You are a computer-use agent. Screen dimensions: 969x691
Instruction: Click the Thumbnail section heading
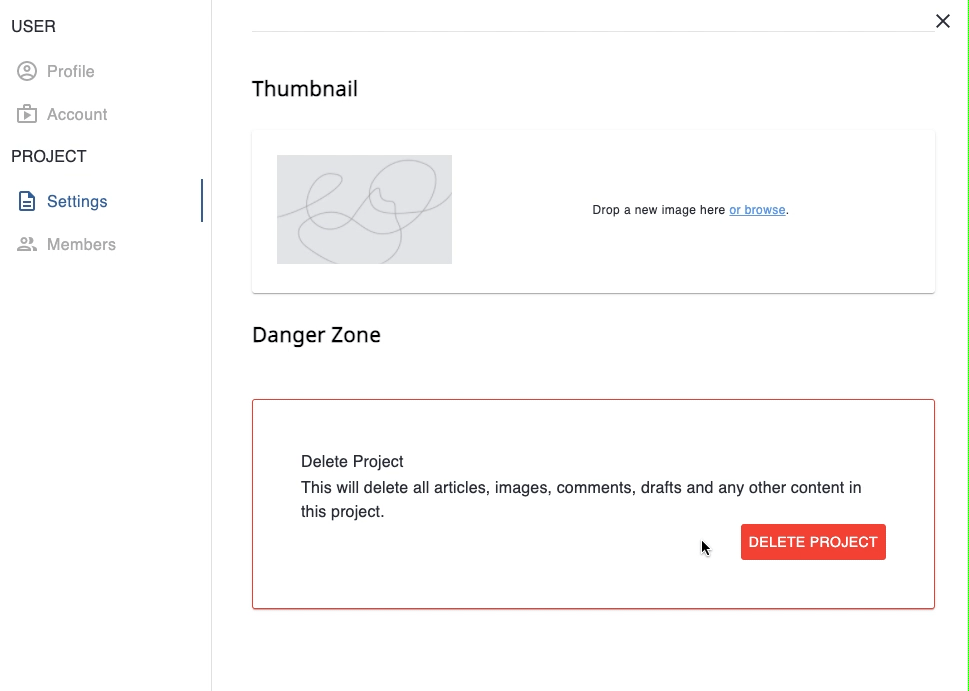point(304,89)
